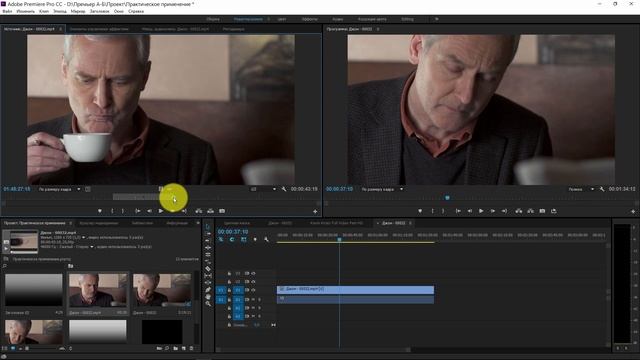The image size is (640, 360).
Task: Open Program monitor settings wrench
Action: (602, 189)
